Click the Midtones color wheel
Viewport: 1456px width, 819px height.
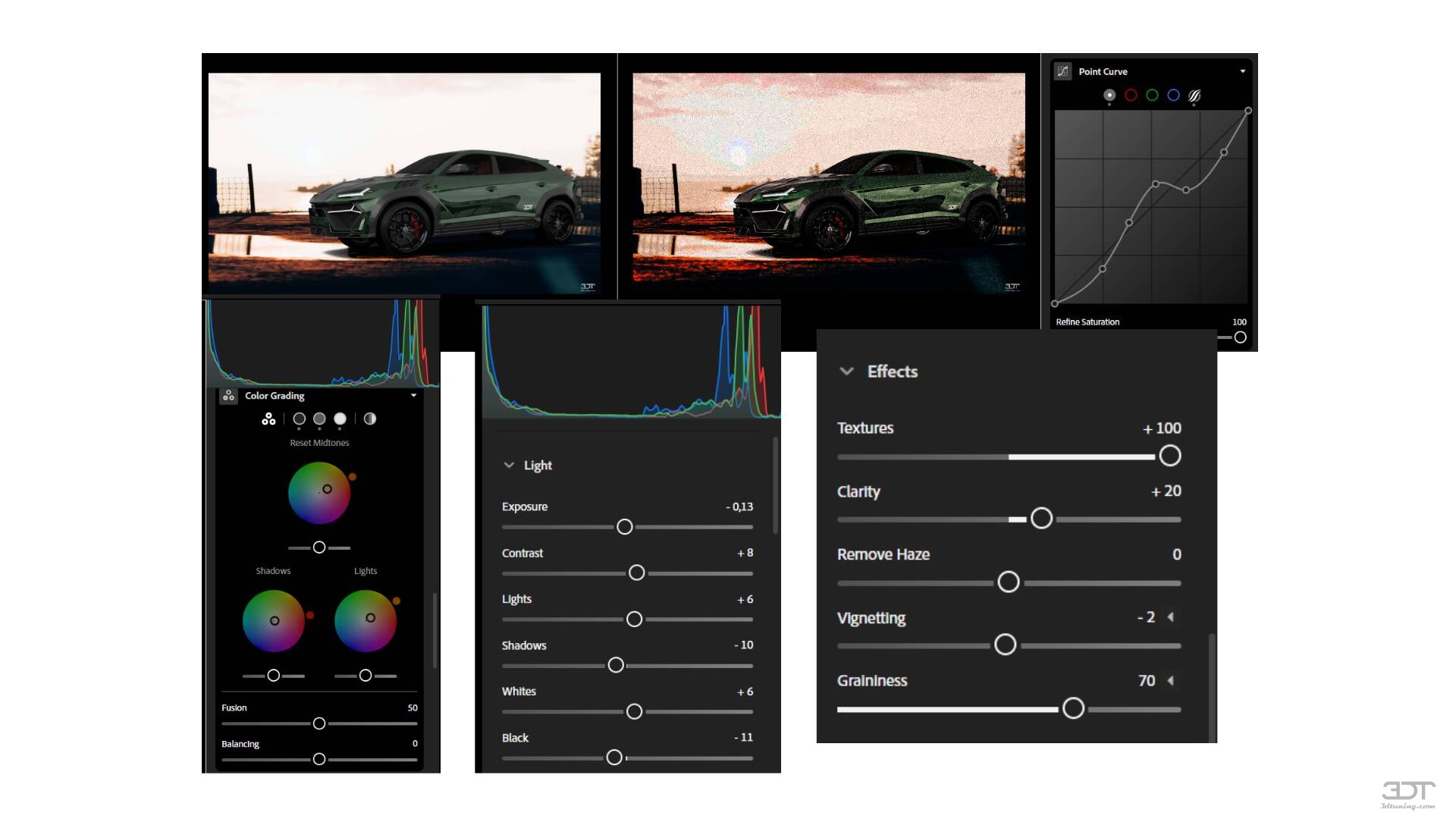tap(319, 493)
